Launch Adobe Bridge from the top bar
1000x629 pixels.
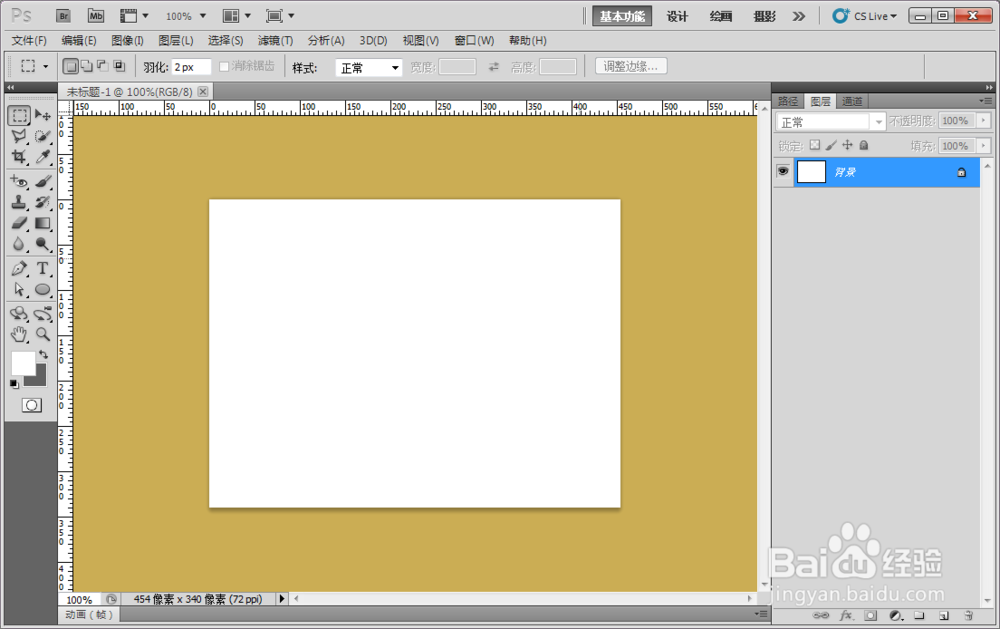click(x=63, y=16)
